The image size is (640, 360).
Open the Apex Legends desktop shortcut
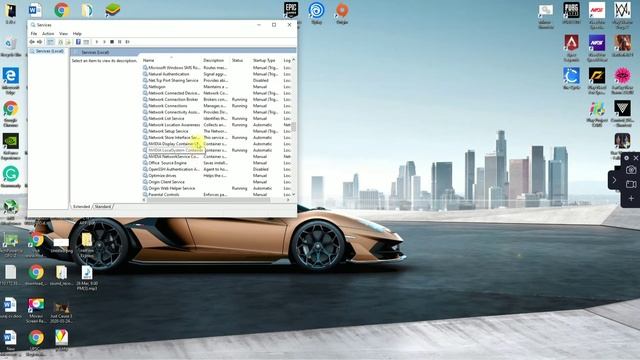coord(571,47)
